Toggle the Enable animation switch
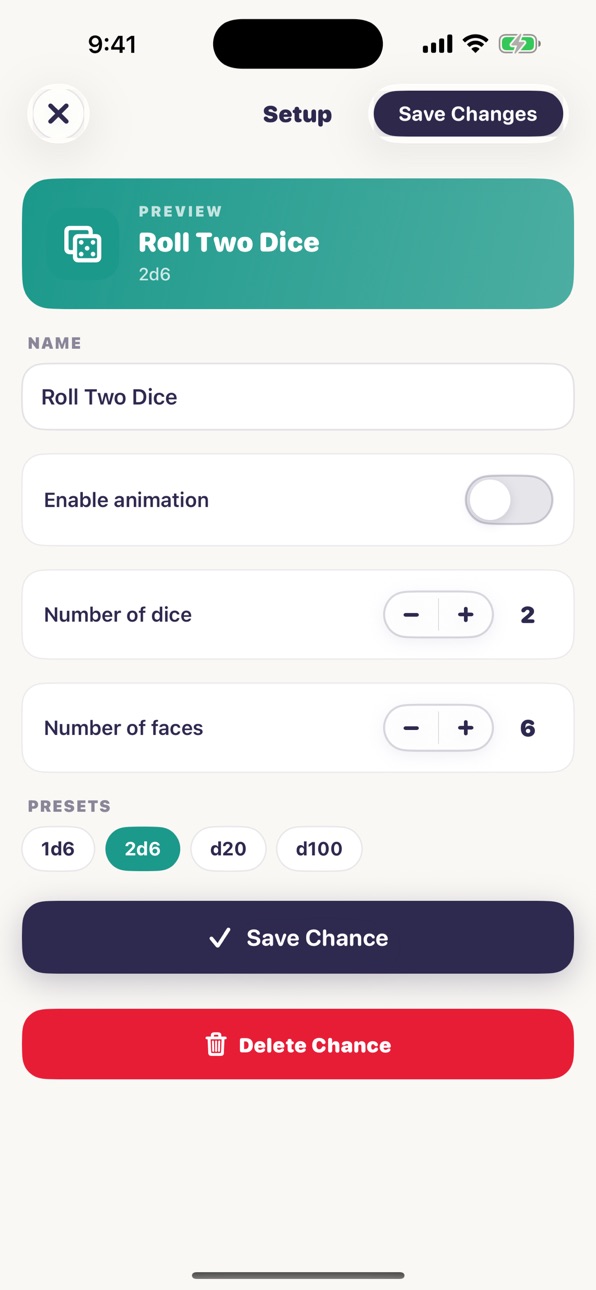The height and width of the screenshot is (1290, 596). 509,500
